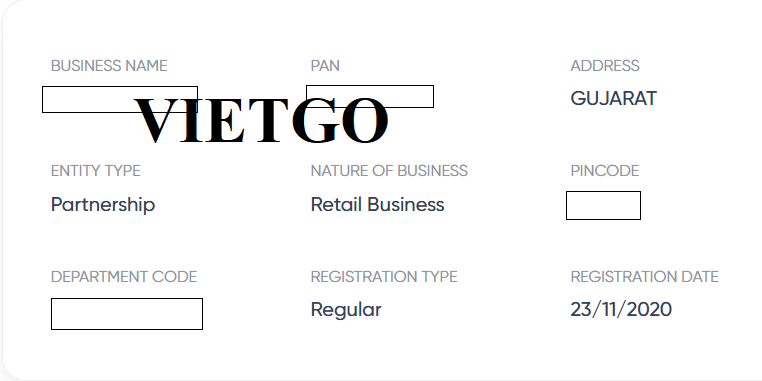Click the ENTITY TYPE label
762x381 pixels.
[x=96, y=171]
